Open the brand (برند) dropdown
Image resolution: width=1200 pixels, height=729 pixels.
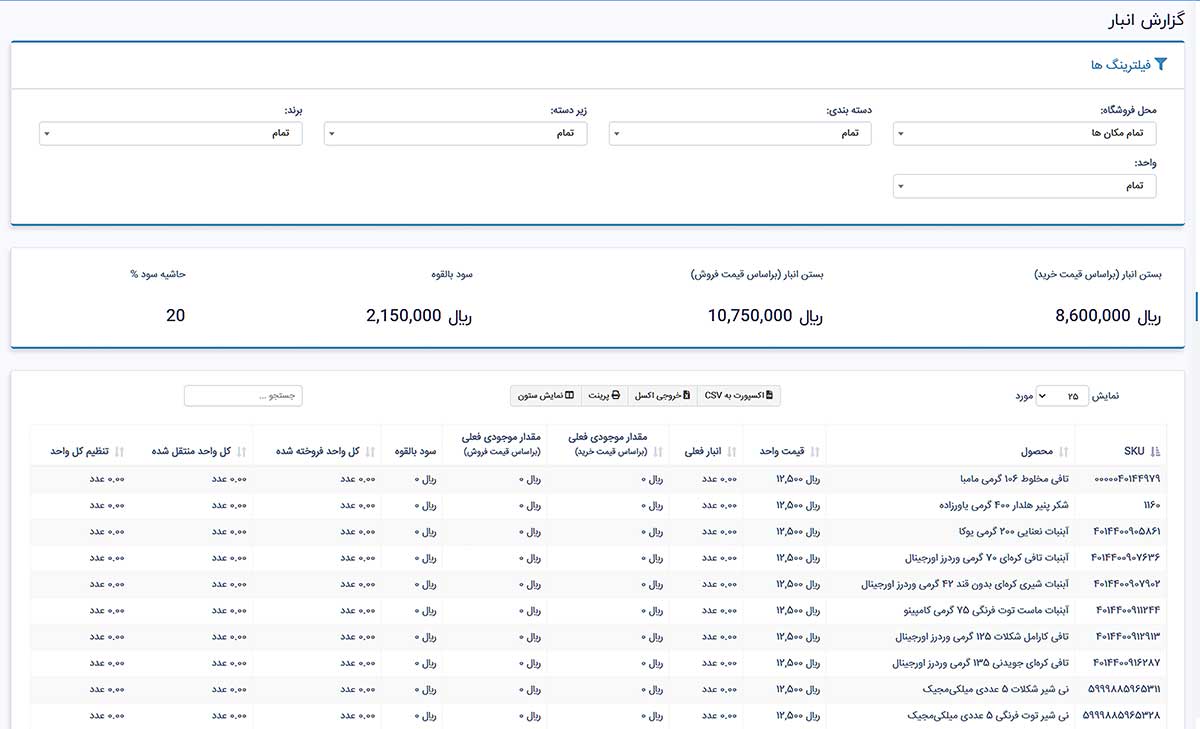click(x=171, y=133)
